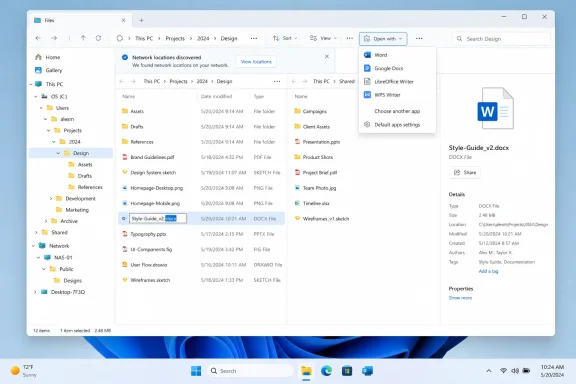
Task: Click the Add a tag link
Action: point(488,271)
